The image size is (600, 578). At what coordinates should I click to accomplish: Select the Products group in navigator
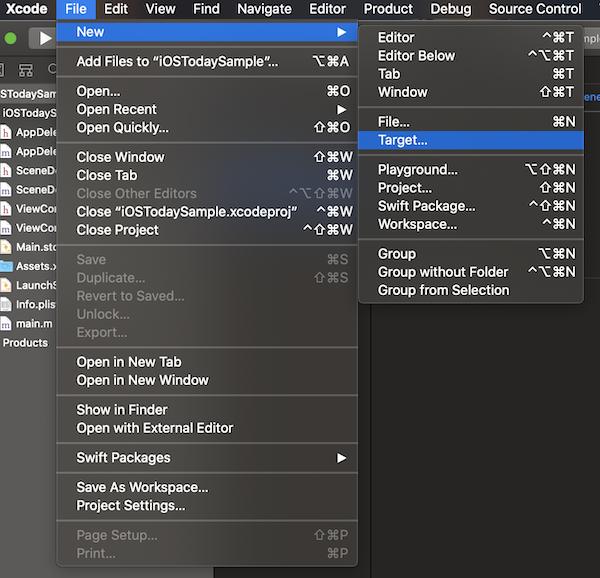(25, 343)
